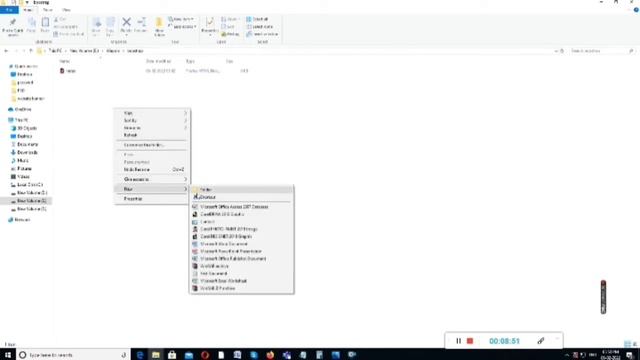Choose Microsoft Excel Worksheet in New submenu
640x360 pixels.
click(242, 281)
